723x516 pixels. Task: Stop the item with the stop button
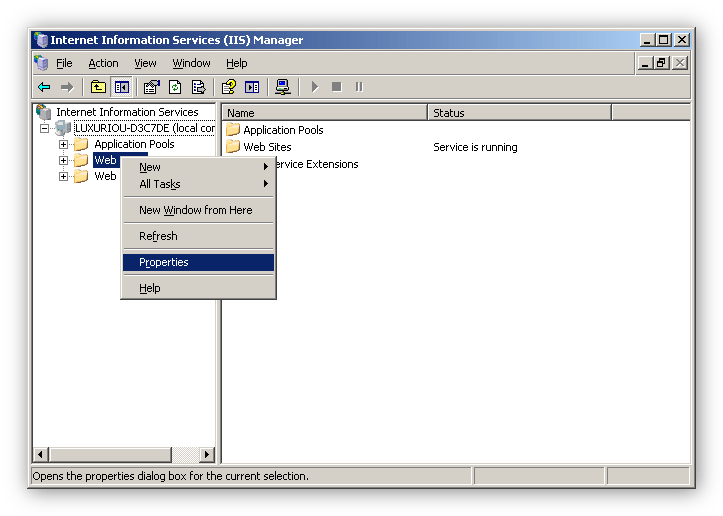coord(337,87)
